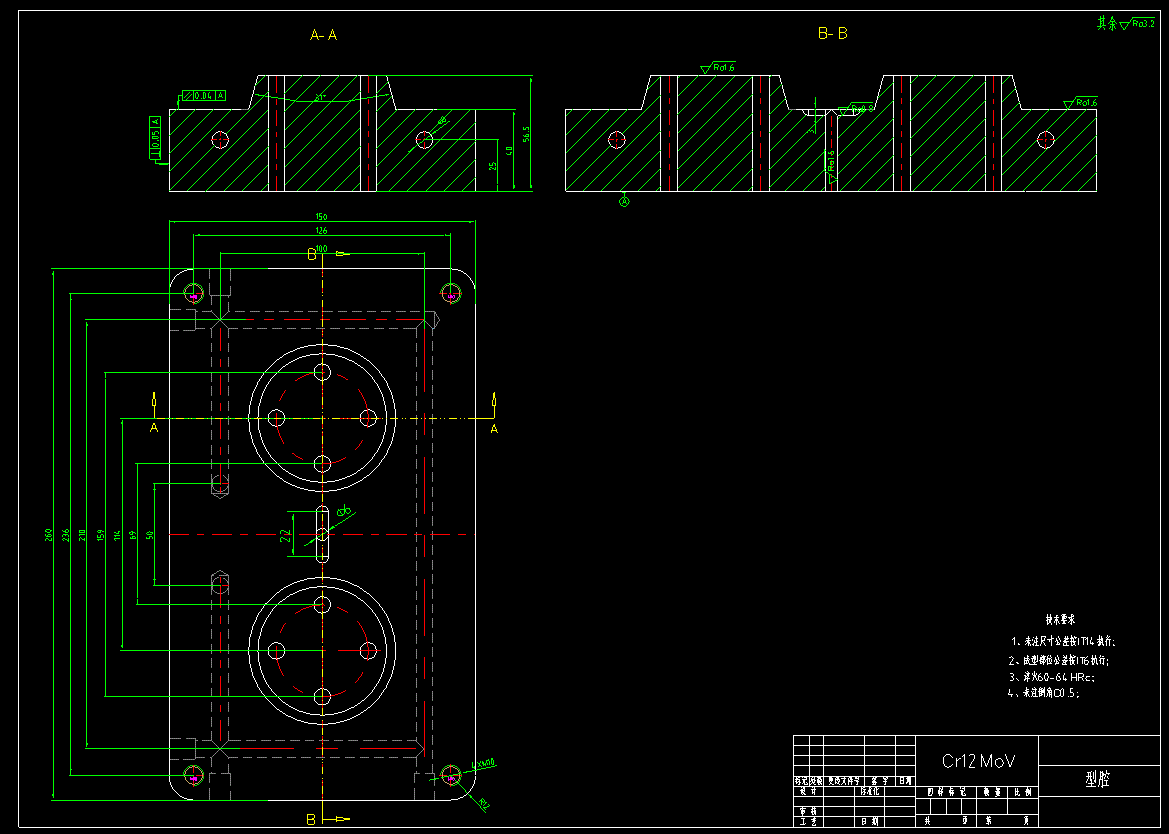Click the "数量" title block cell
Viewport: 1169px width, 834px height.
992,792
